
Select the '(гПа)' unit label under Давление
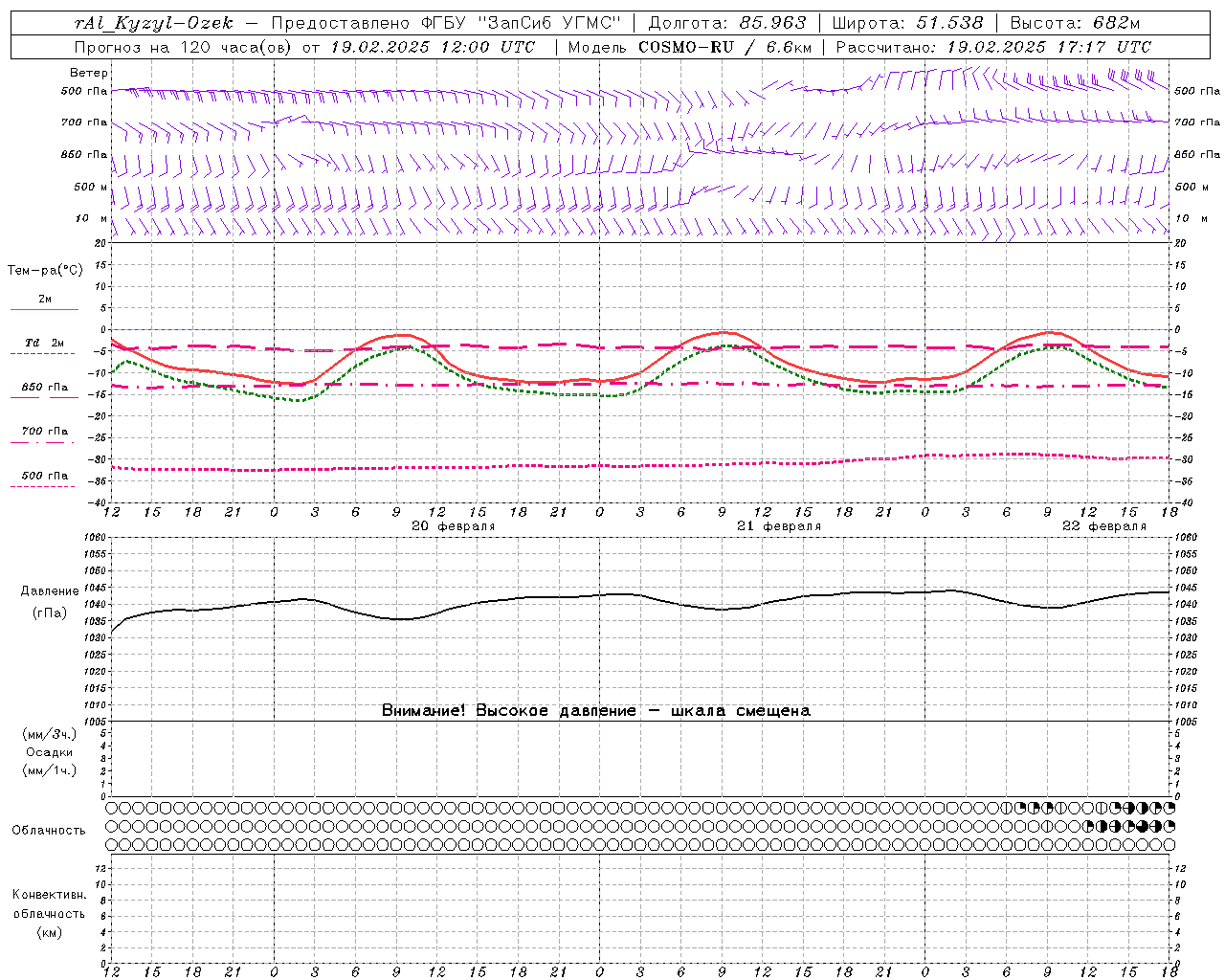49,613
